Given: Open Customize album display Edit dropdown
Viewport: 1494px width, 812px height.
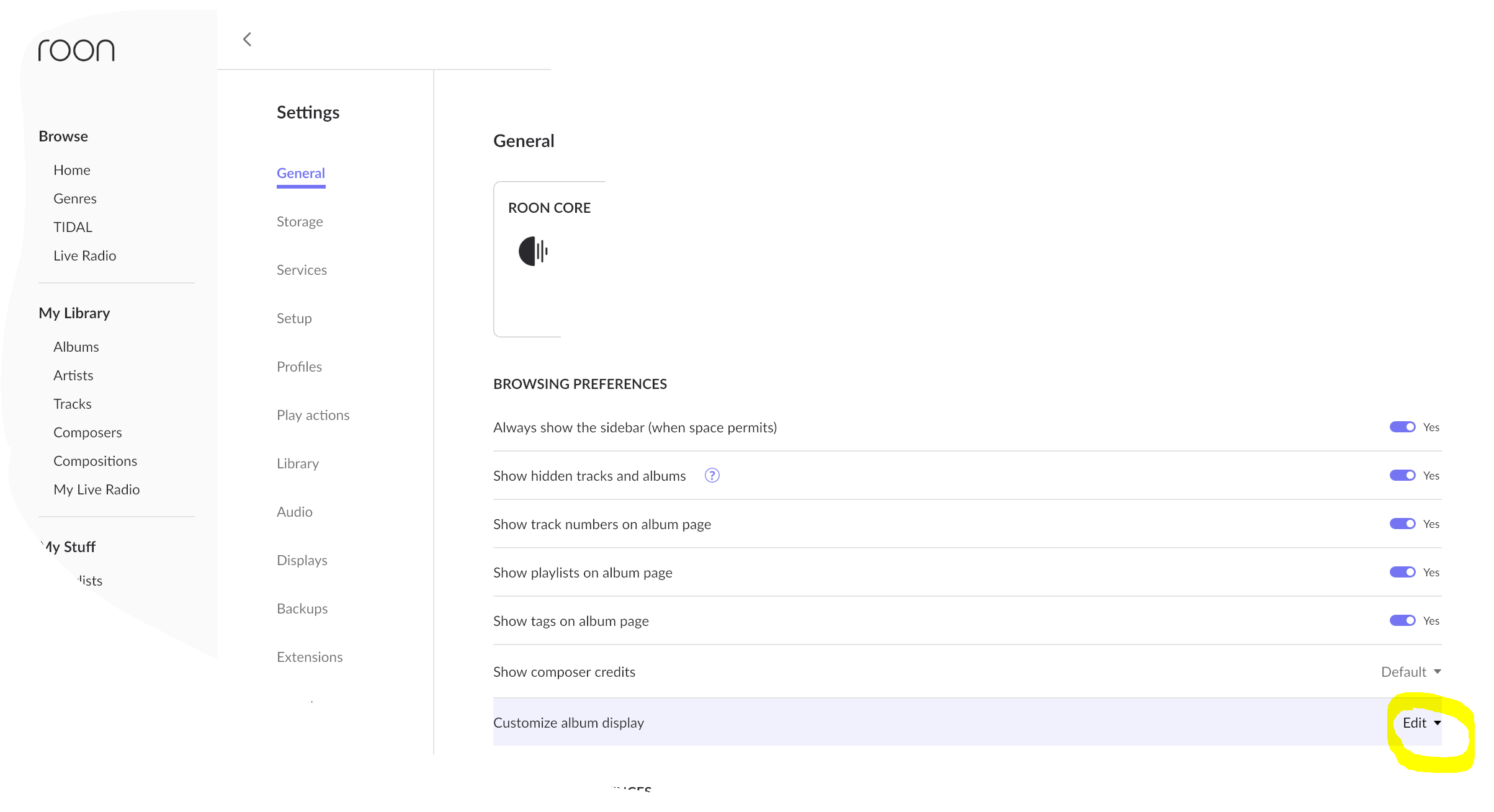Looking at the screenshot, I should (1421, 723).
